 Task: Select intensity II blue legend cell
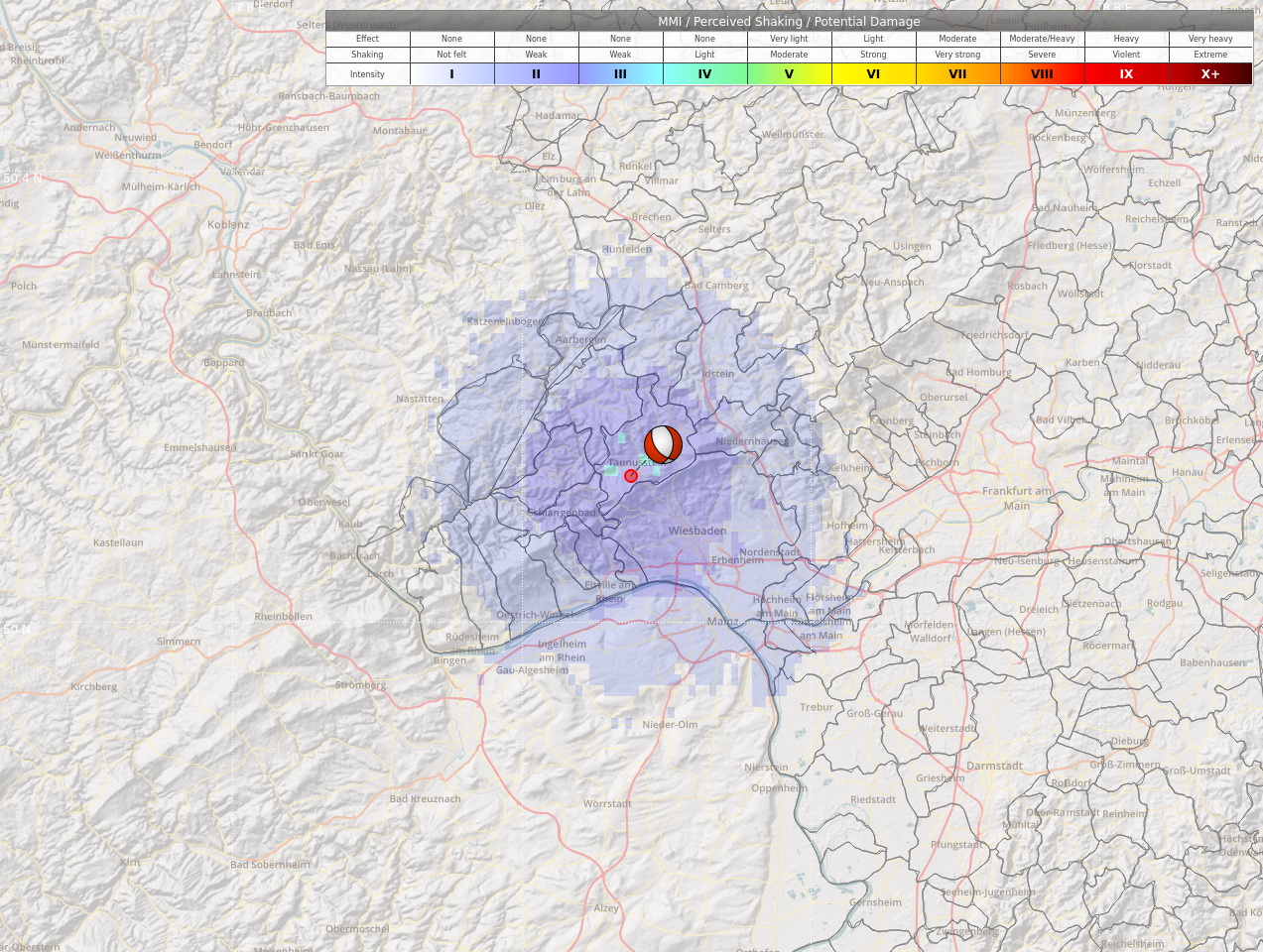click(x=536, y=74)
